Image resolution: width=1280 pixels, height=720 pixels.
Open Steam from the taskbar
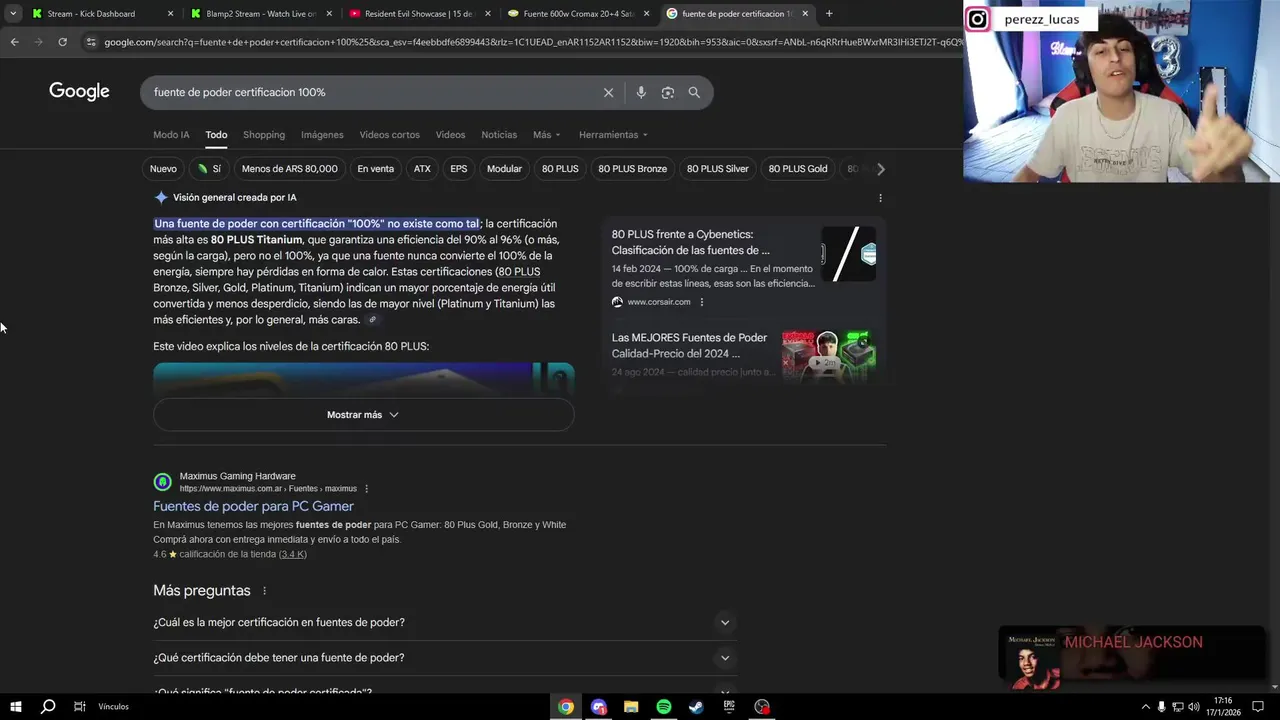tap(696, 707)
